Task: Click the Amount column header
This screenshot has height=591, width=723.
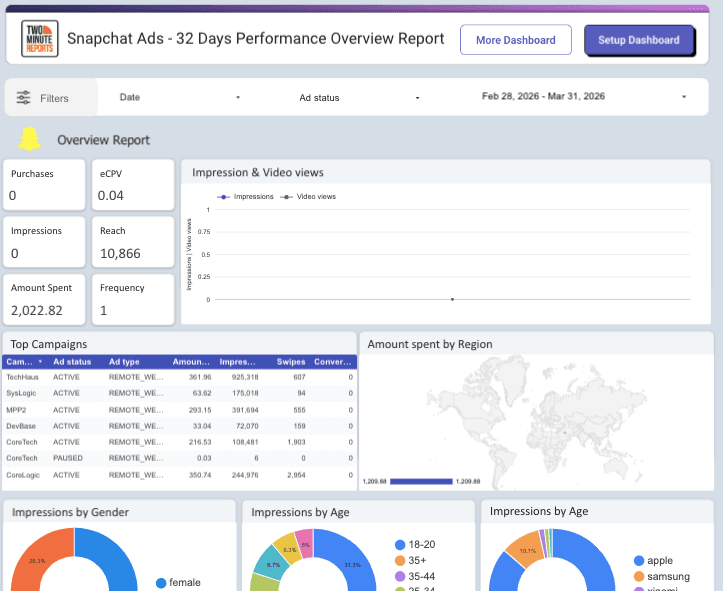Action: point(191,362)
